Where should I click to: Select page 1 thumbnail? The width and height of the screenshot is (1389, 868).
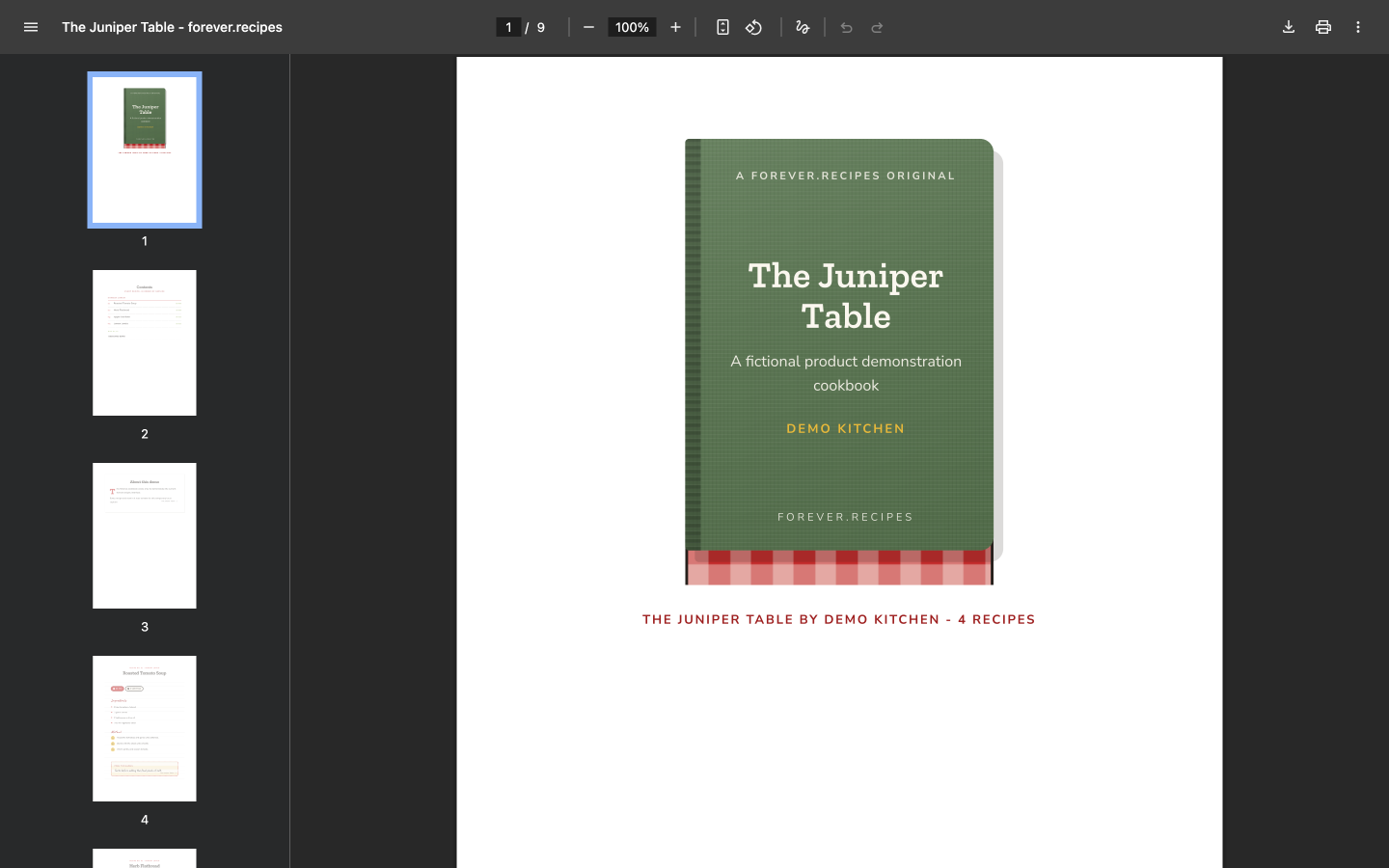click(145, 149)
